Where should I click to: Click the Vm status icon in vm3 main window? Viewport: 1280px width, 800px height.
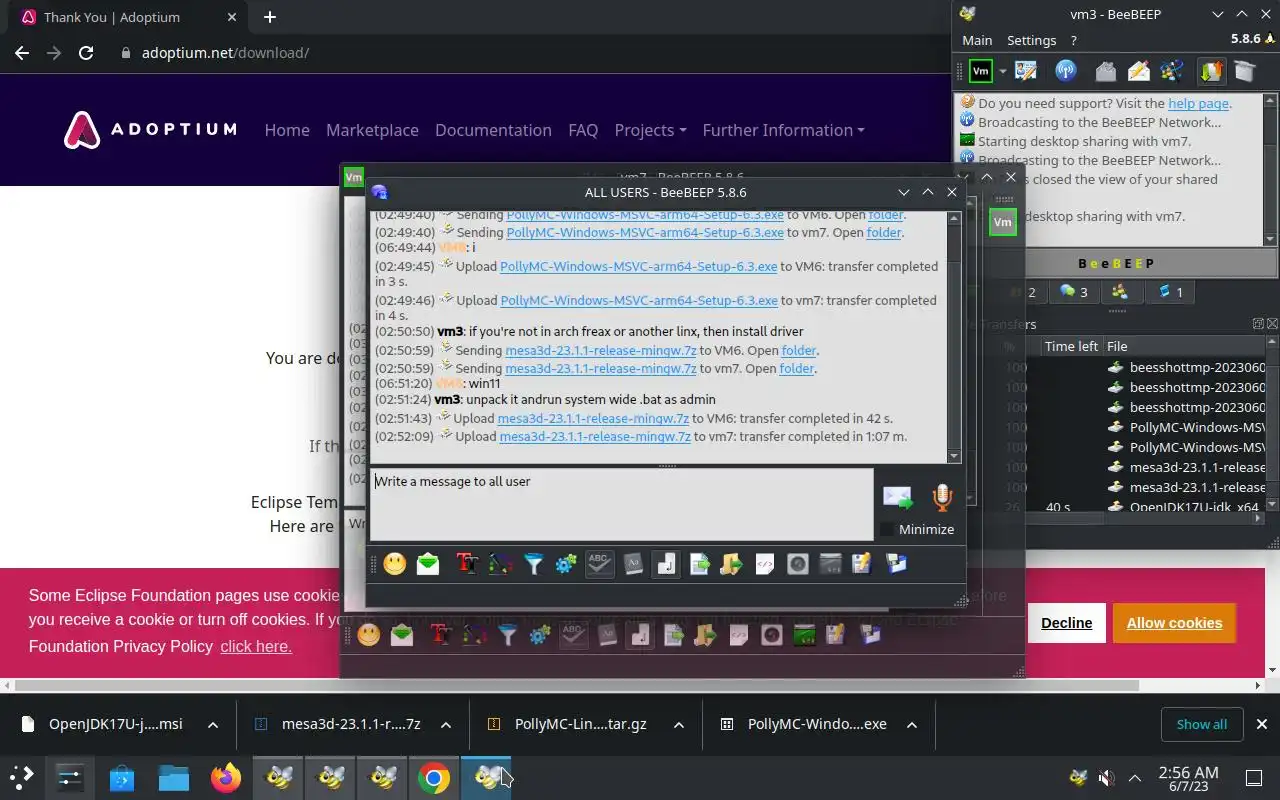click(981, 71)
